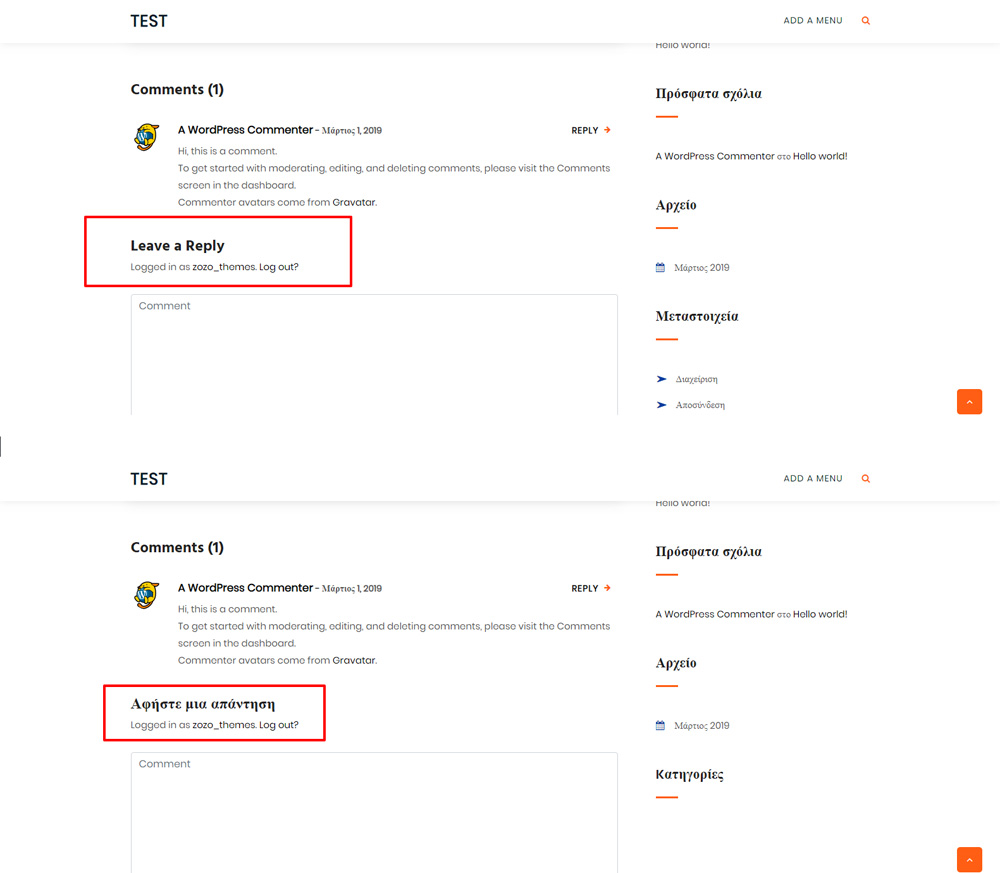
Task: Click the search icon in the upper header
Action: (865, 21)
